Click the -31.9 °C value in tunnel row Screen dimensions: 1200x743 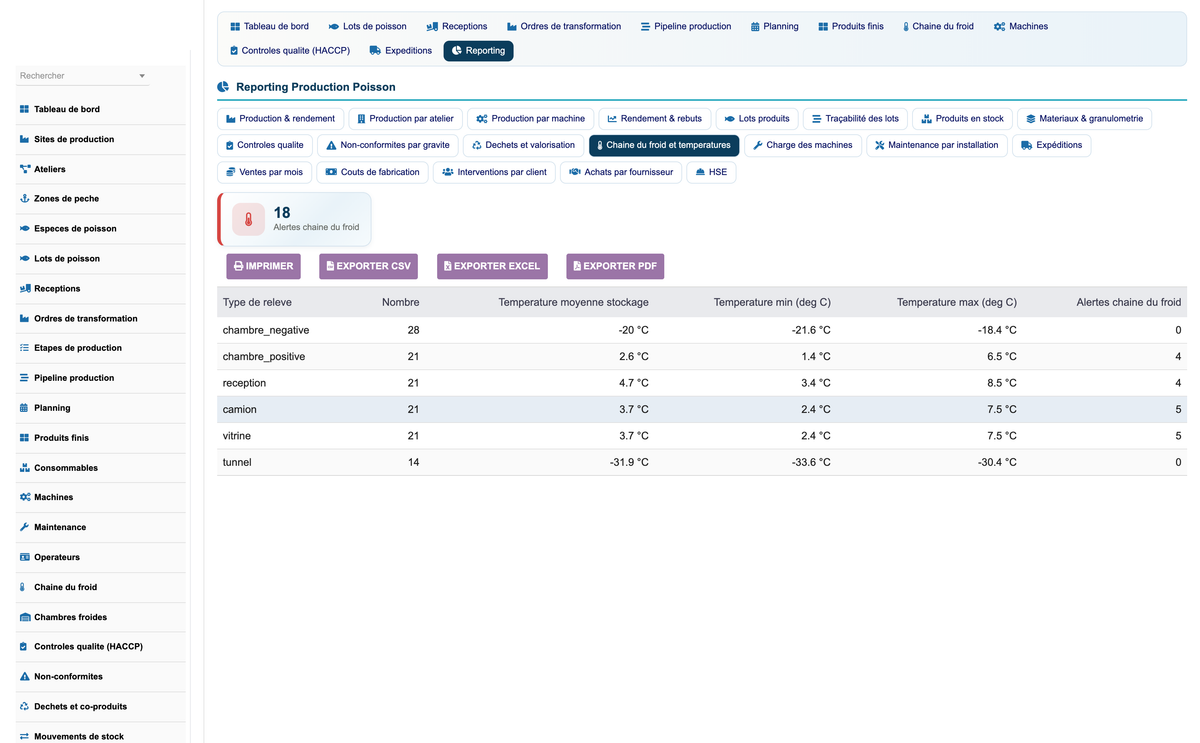coord(629,462)
